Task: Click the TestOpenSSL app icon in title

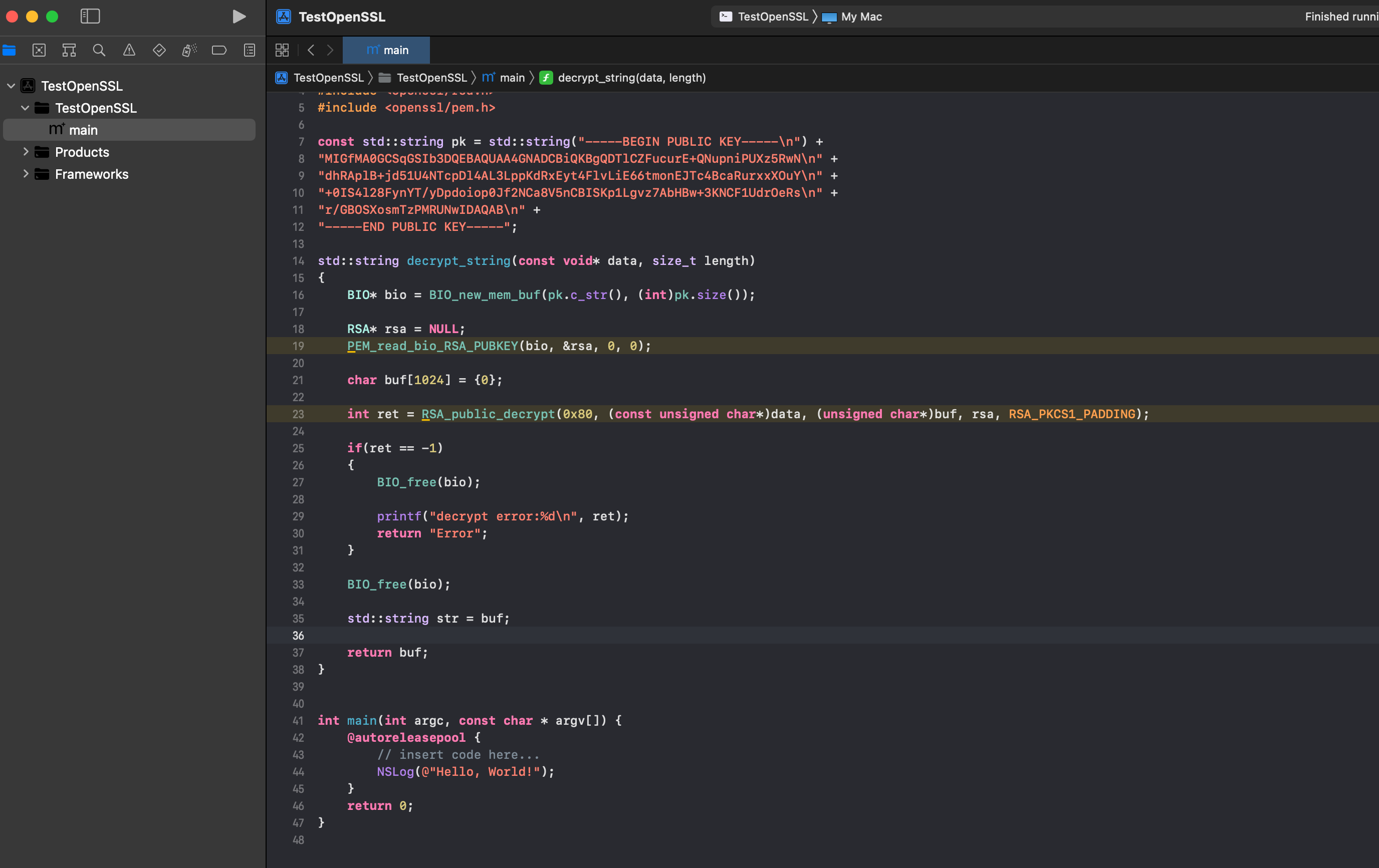Action: pyautogui.click(x=284, y=17)
